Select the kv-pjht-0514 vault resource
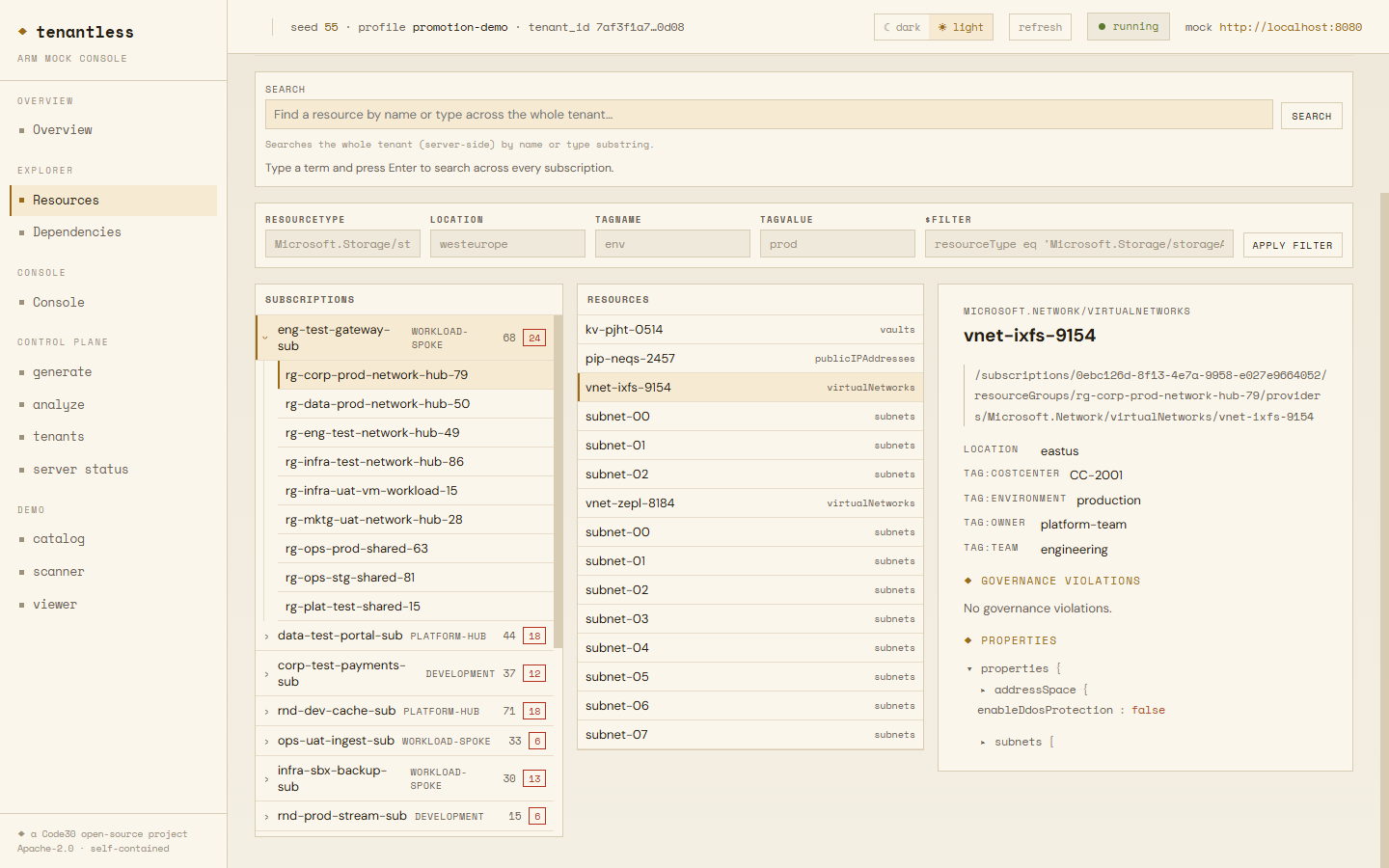1389x868 pixels. tap(750, 330)
